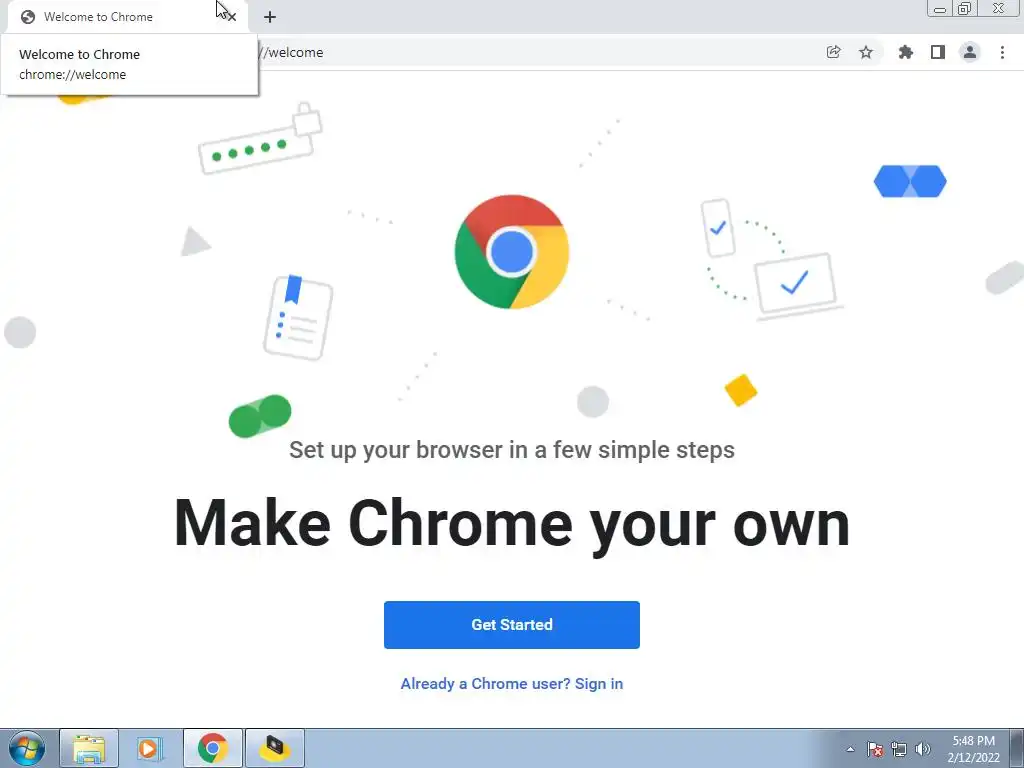
Task: Open a new tab with the plus button
Action: tap(270, 17)
